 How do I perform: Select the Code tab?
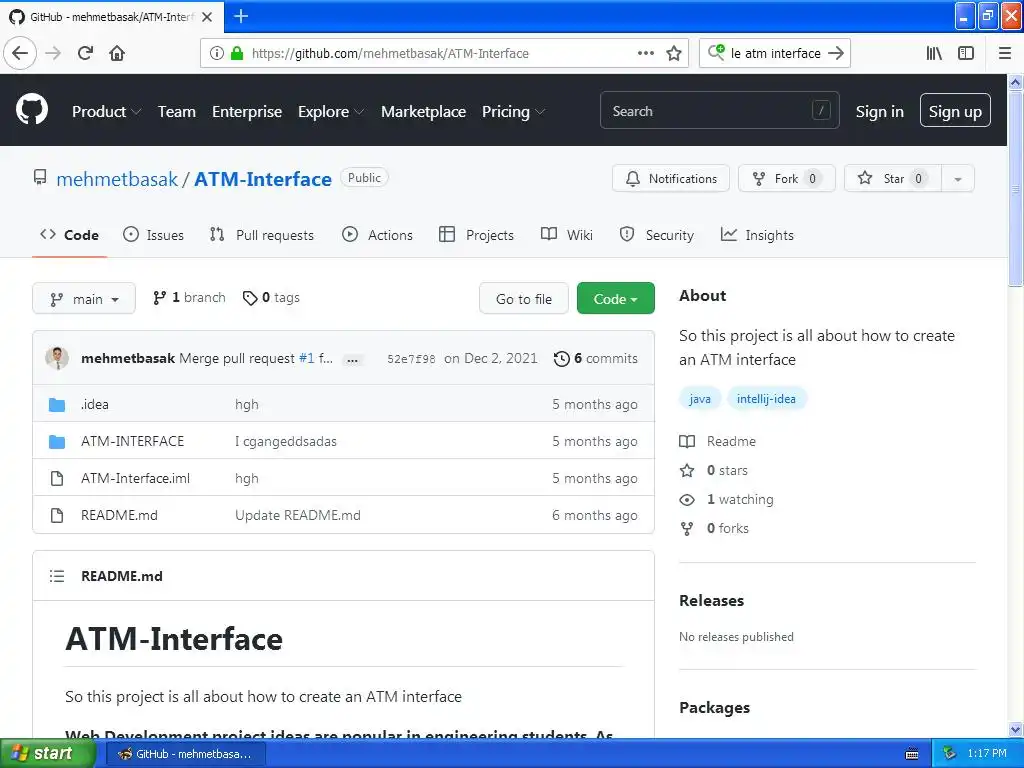[69, 235]
